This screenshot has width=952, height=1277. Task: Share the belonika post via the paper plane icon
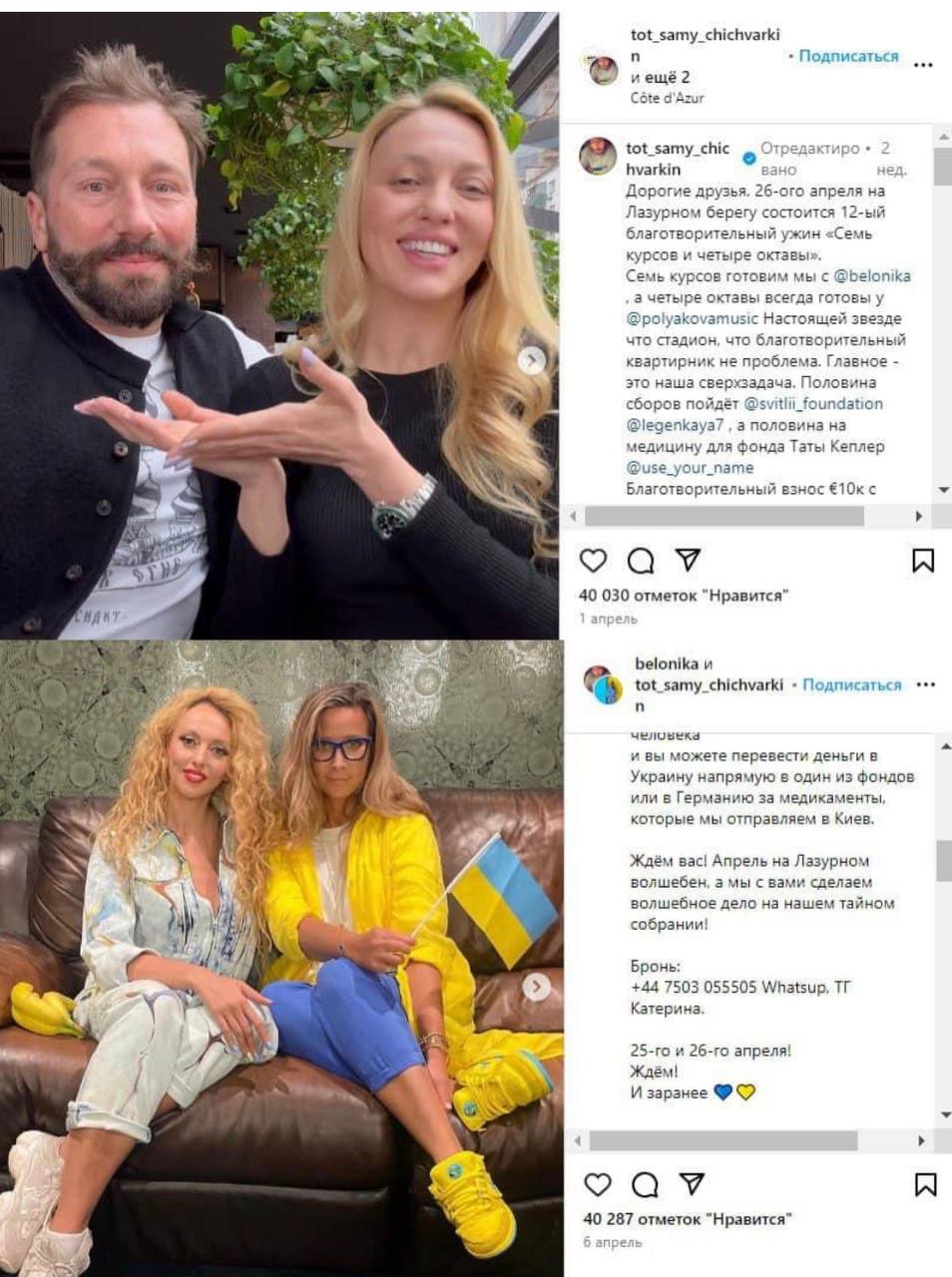(693, 1183)
